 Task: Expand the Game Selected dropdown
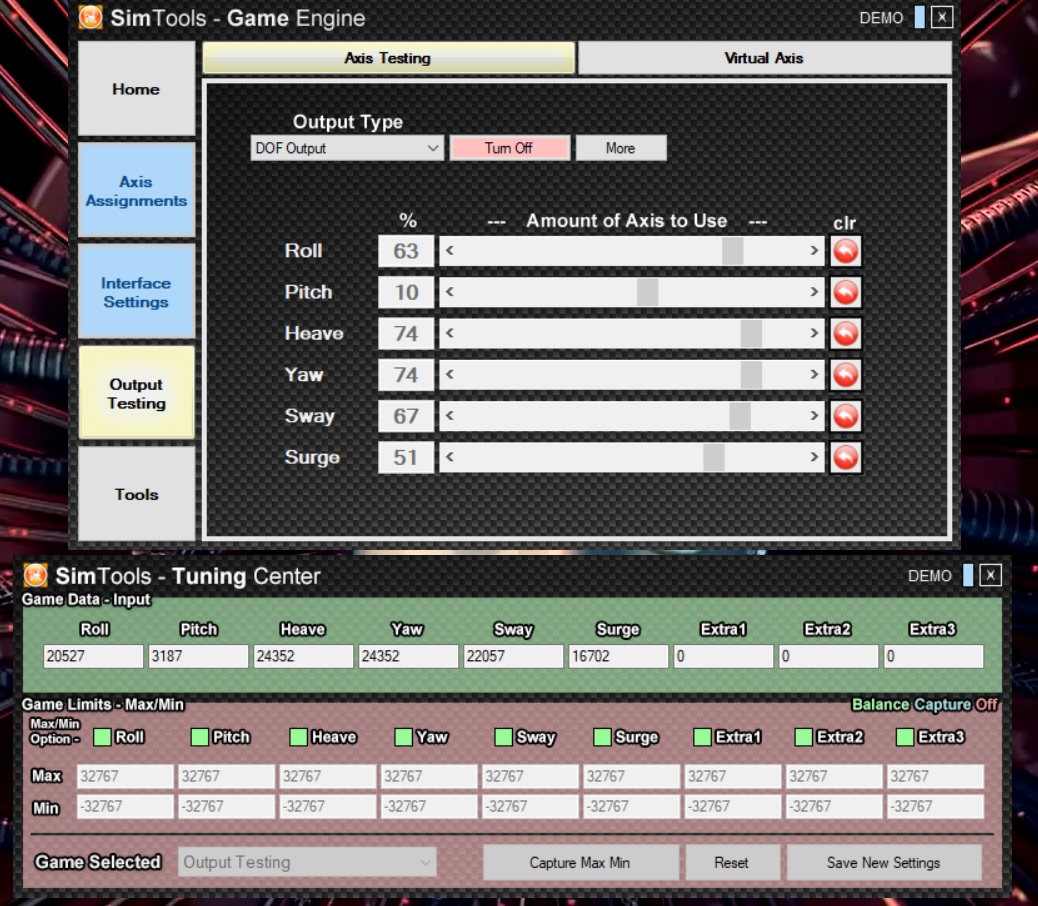[307, 862]
